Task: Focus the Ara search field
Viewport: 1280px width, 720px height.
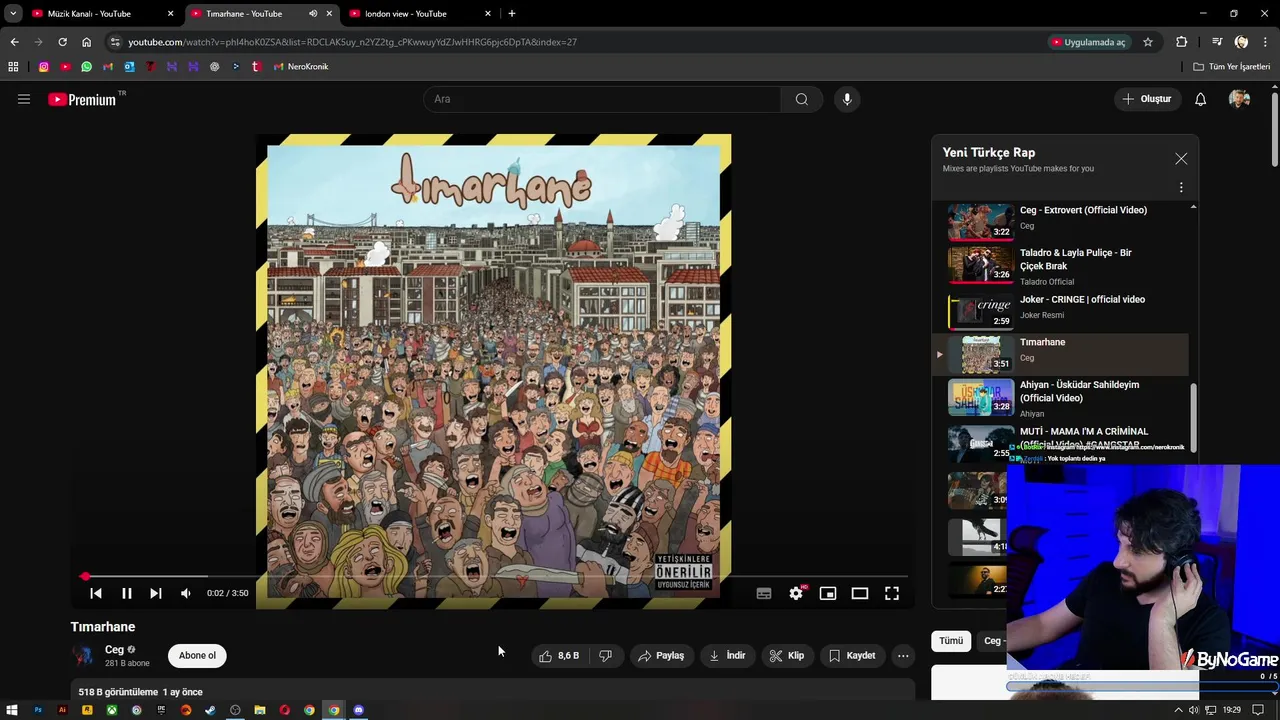Action: click(x=602, y=99)
